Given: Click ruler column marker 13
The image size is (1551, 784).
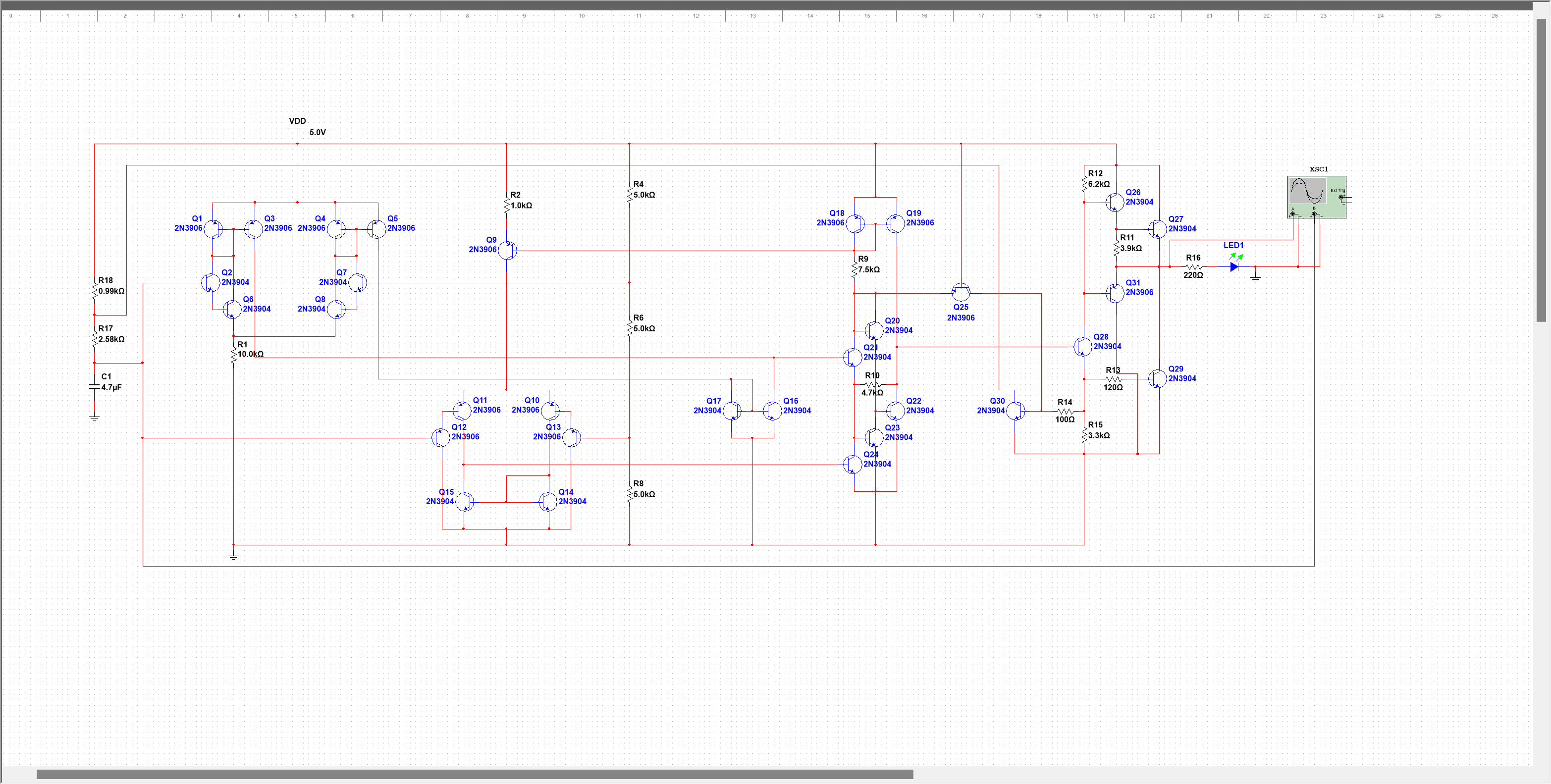Looking at the screenshot, I should click(x=753, y=16).
